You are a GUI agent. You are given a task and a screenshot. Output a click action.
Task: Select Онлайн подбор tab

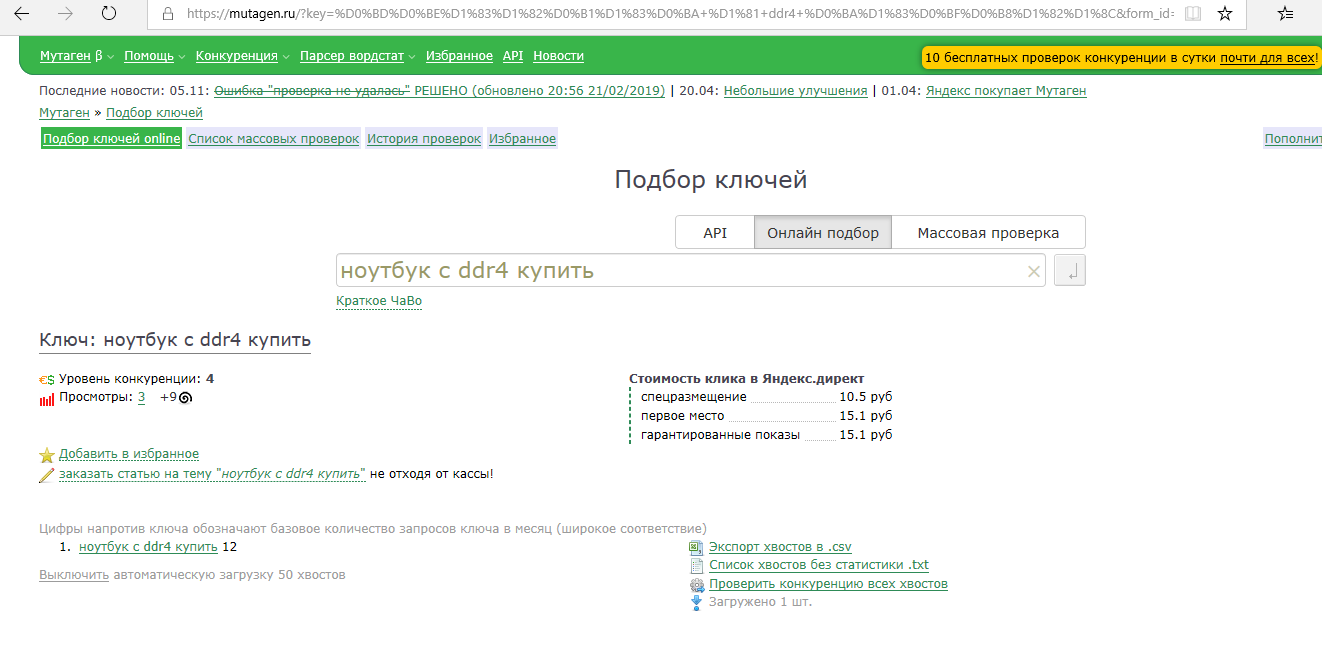823,233
